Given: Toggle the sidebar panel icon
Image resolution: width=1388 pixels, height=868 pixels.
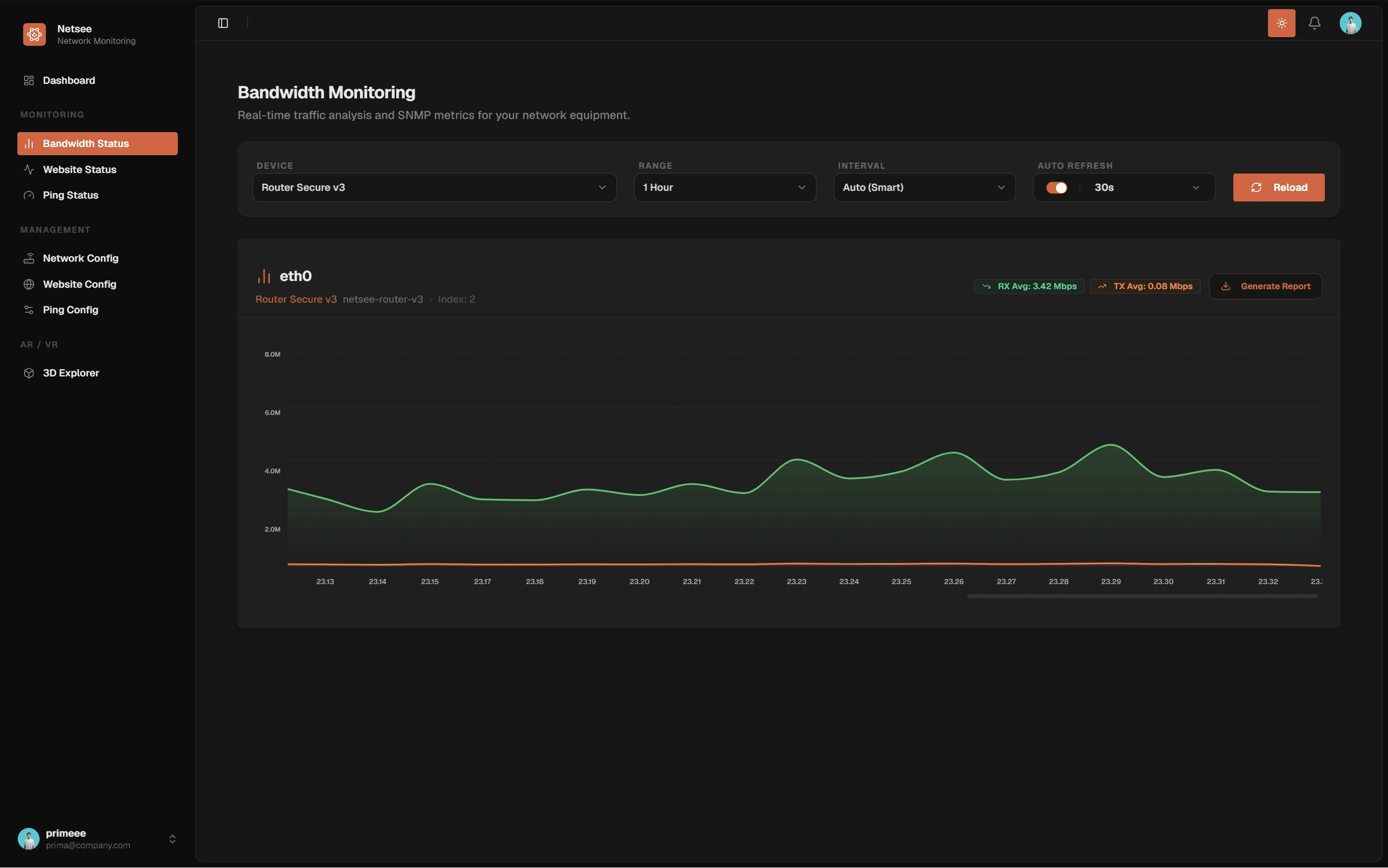Looking at the screenshot, I should [x=223, y=23].
